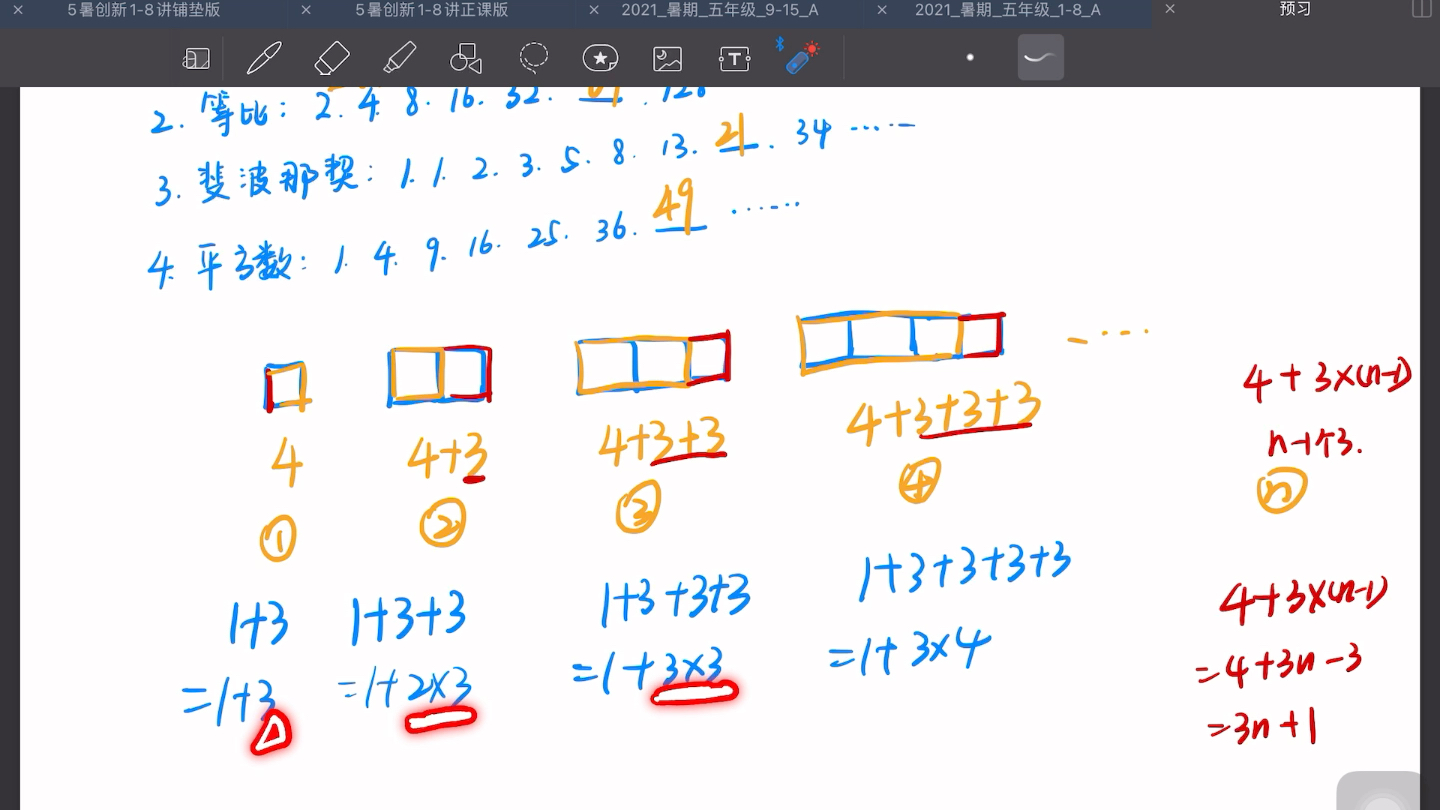Select the Lasso selection tool
The height and width of the screenshot is (810, 1440).
[x=534, y=58]
